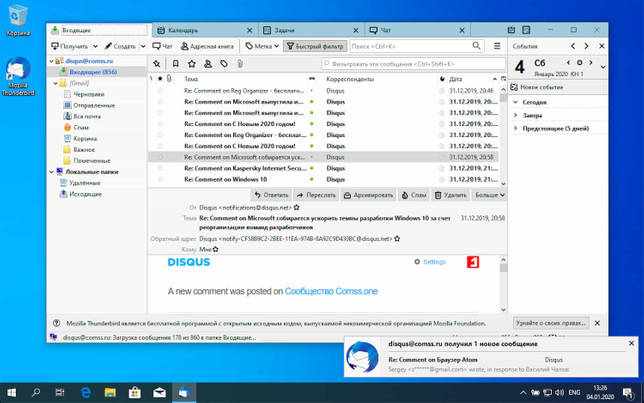This screenshot has height=403, width=644.
Task: Open the Адресная книга address book
Action: click(208, 46)
